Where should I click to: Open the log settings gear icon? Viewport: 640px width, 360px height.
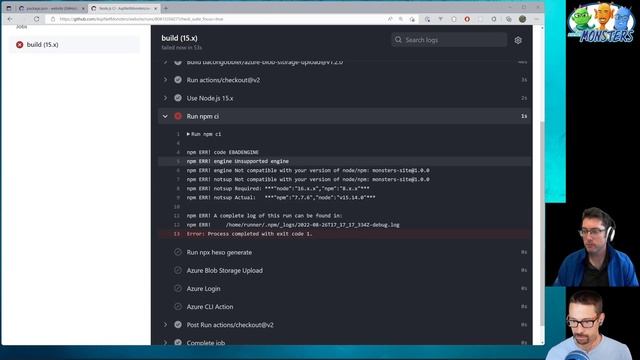[x=518, y=40]
